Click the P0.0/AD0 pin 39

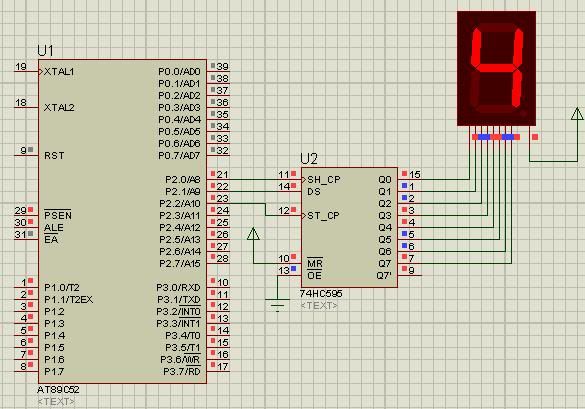coord(218,71)
